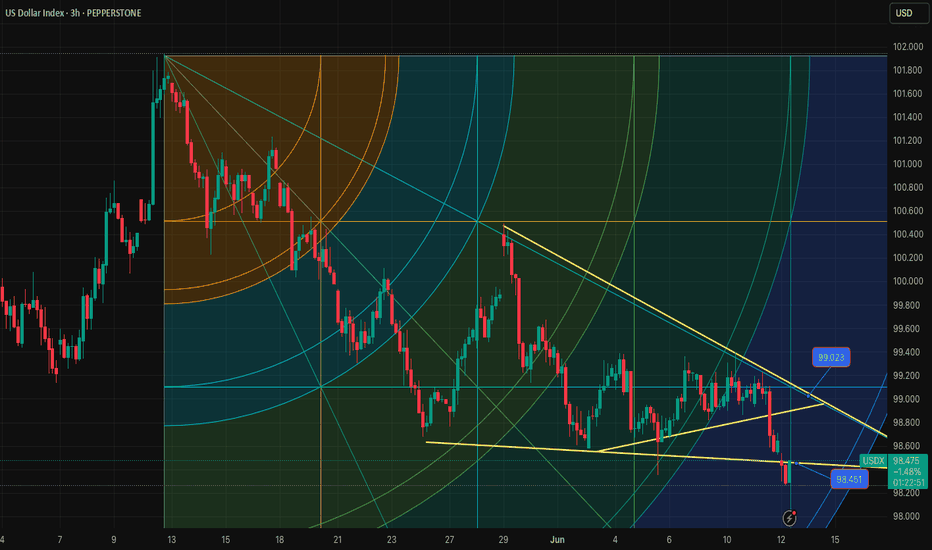This screenshot has width=932, height=550.
Task: Click 100.200 on the price axis
Action: coord(908,257)
